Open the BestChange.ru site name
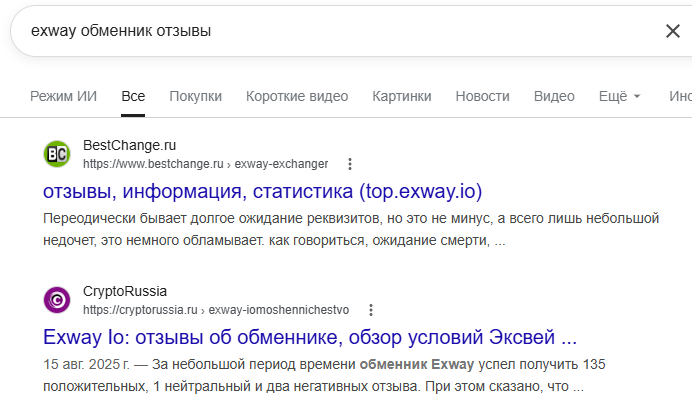The height and width of the screenshot is (397, 692). [x=129, y=145]
